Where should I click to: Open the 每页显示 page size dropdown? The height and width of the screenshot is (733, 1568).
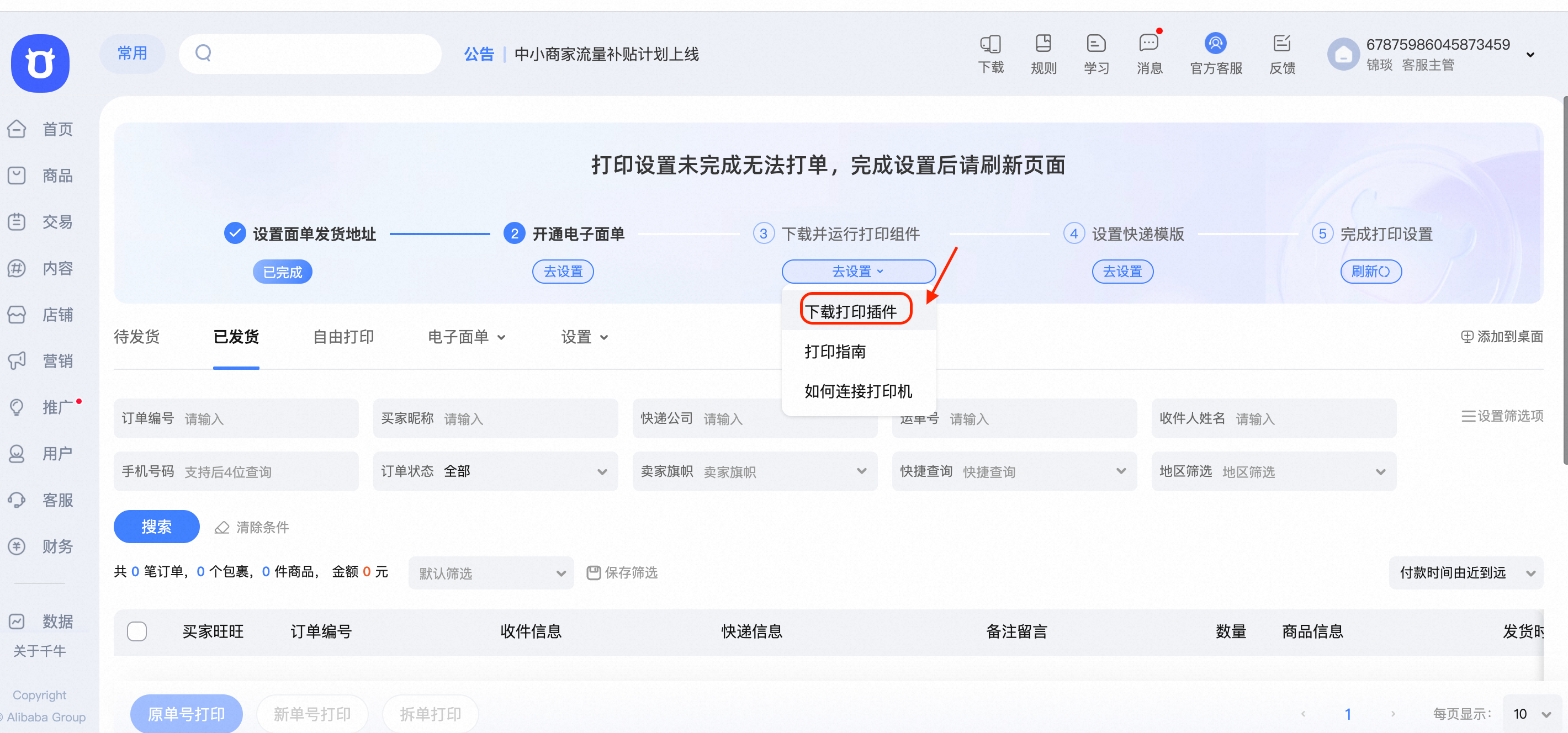point(1531,714)
